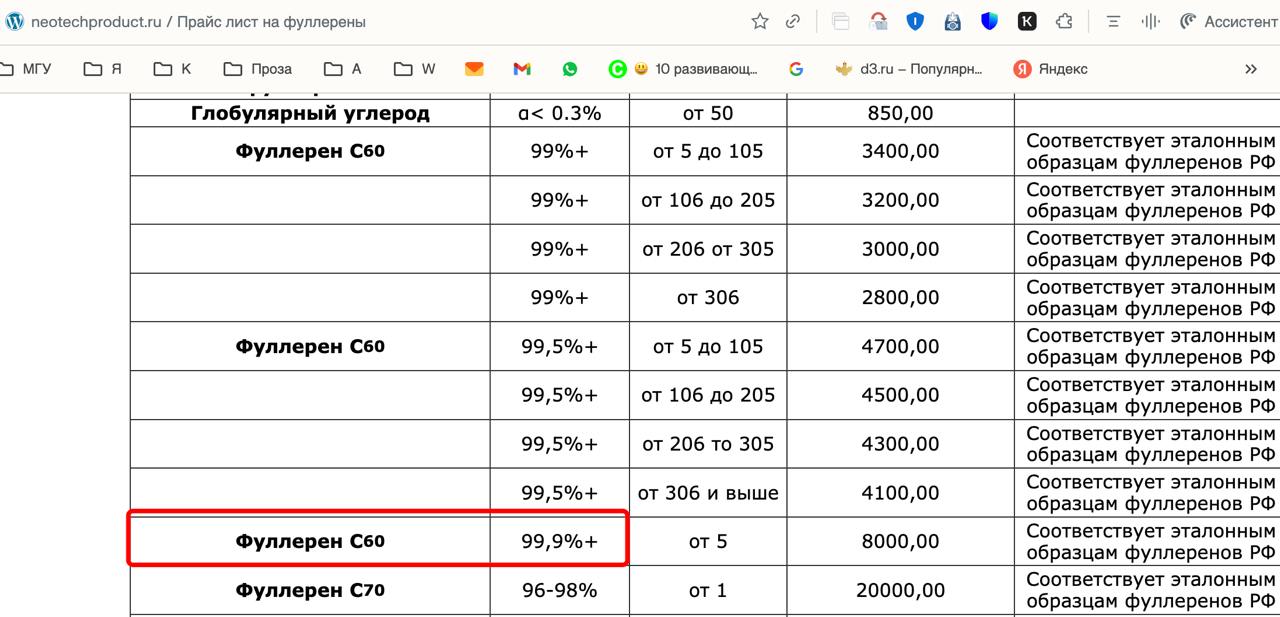Click the neotechproduct.ru address bar

click(x=300, y=21)
